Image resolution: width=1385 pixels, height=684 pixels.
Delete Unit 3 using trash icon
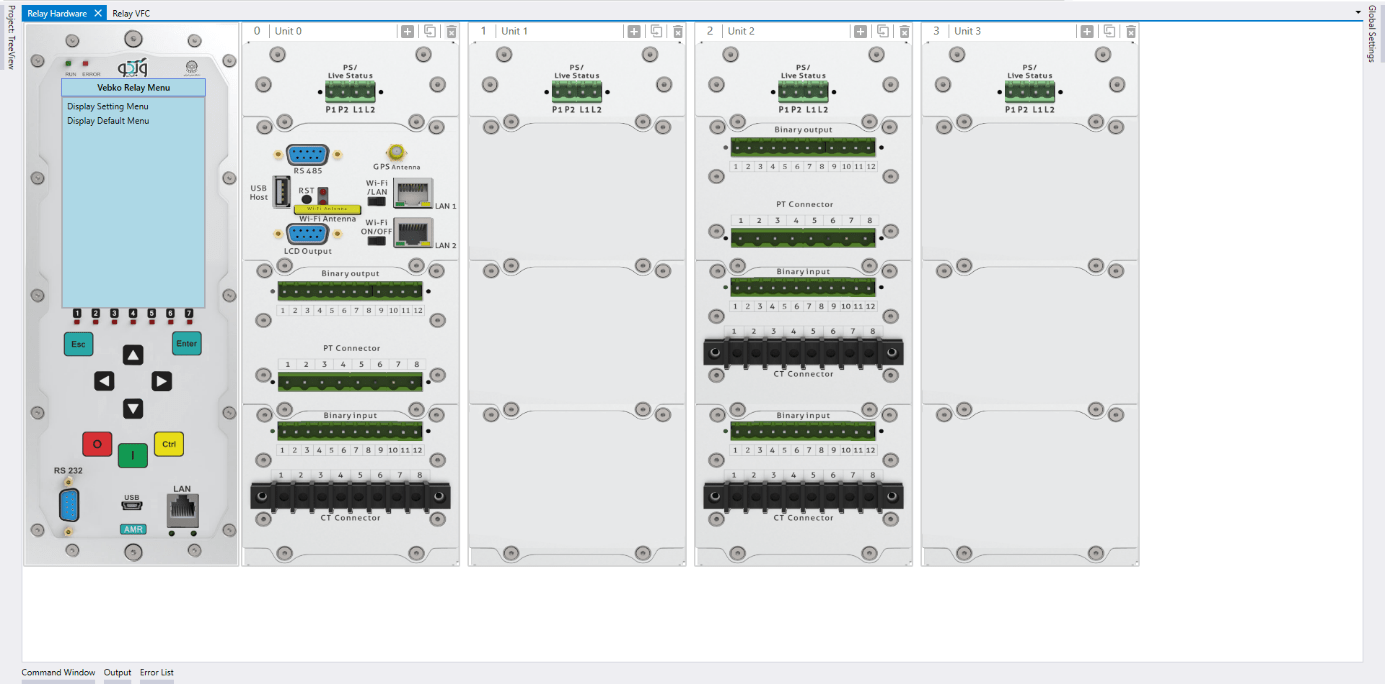1131,31
